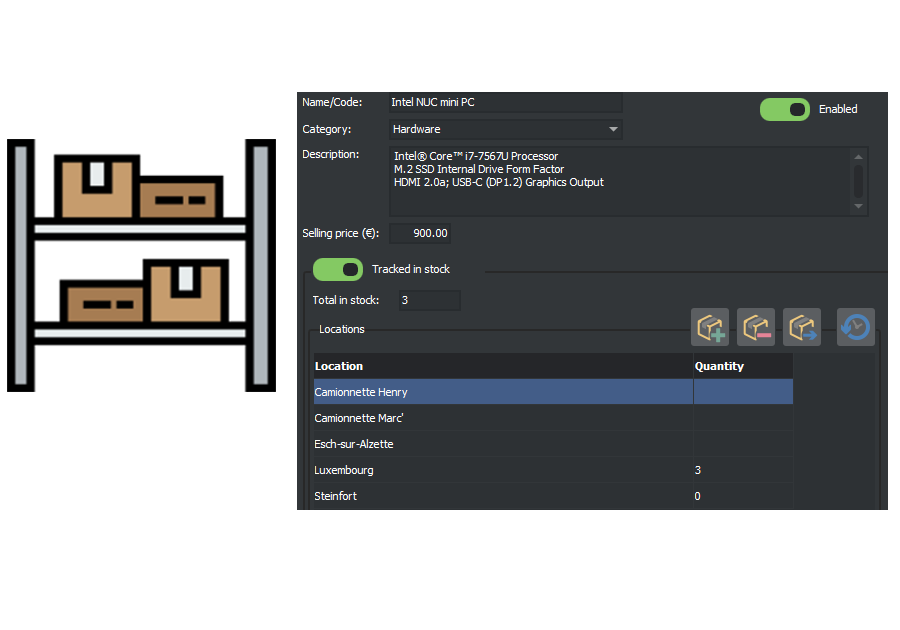Click the add stock box icon
Viewport: 900px width, 630px height.
point(709,327)
